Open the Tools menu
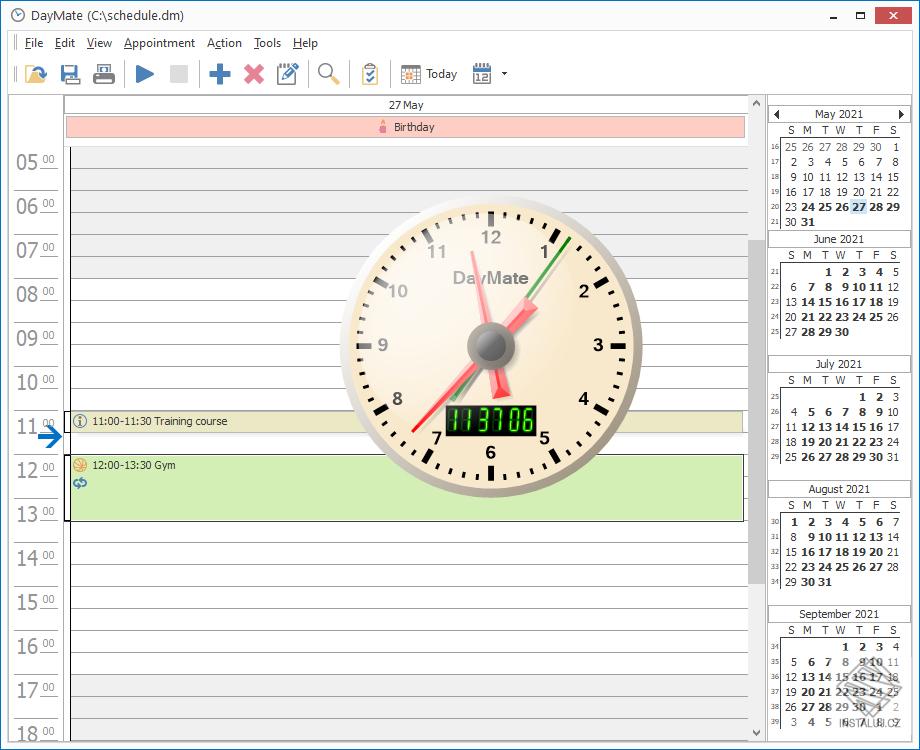The width and height of the screenshot is (920, 750). (x=267, y=43)
